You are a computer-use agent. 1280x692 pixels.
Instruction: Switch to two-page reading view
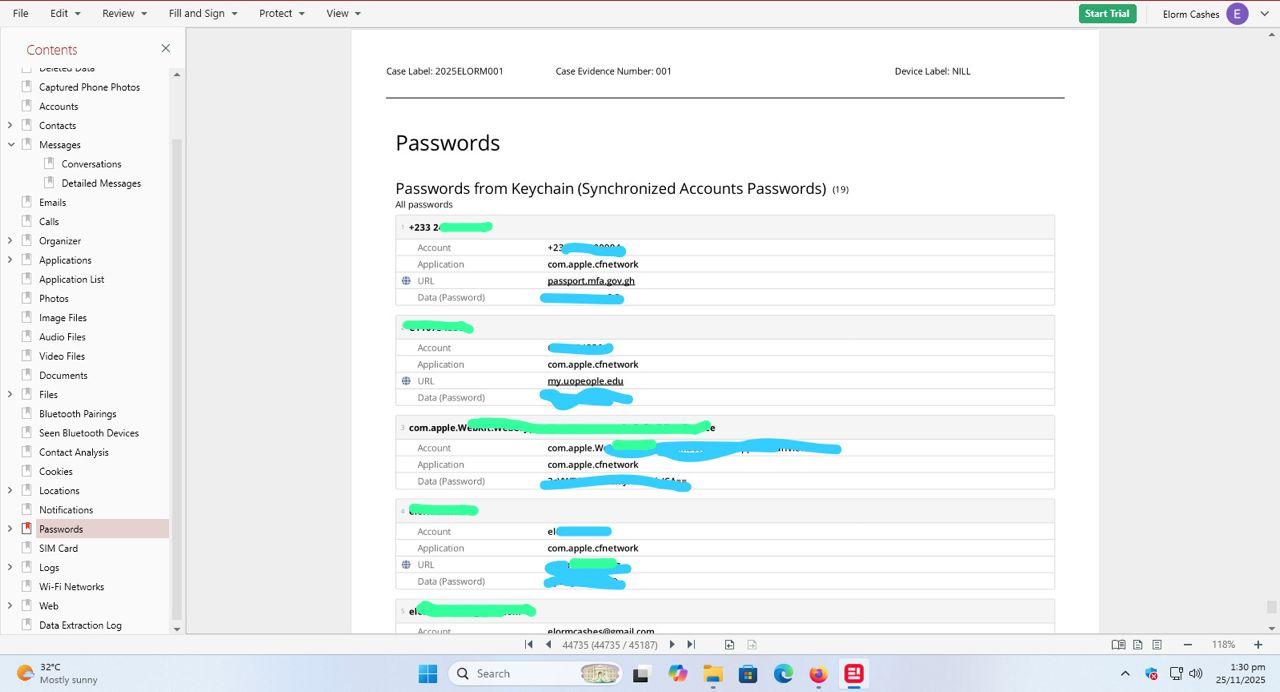click(x=1119, y=645)
